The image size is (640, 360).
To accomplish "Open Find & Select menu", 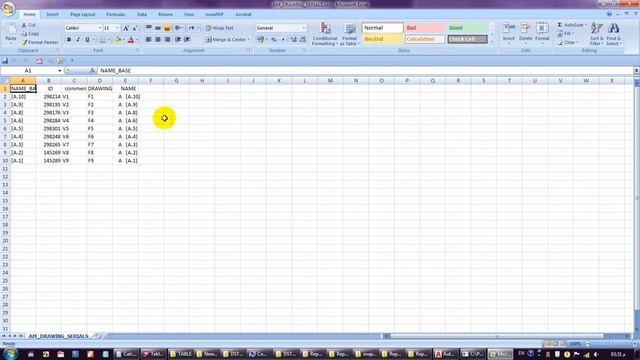I will pyautogui.click(x=613, y=34).
